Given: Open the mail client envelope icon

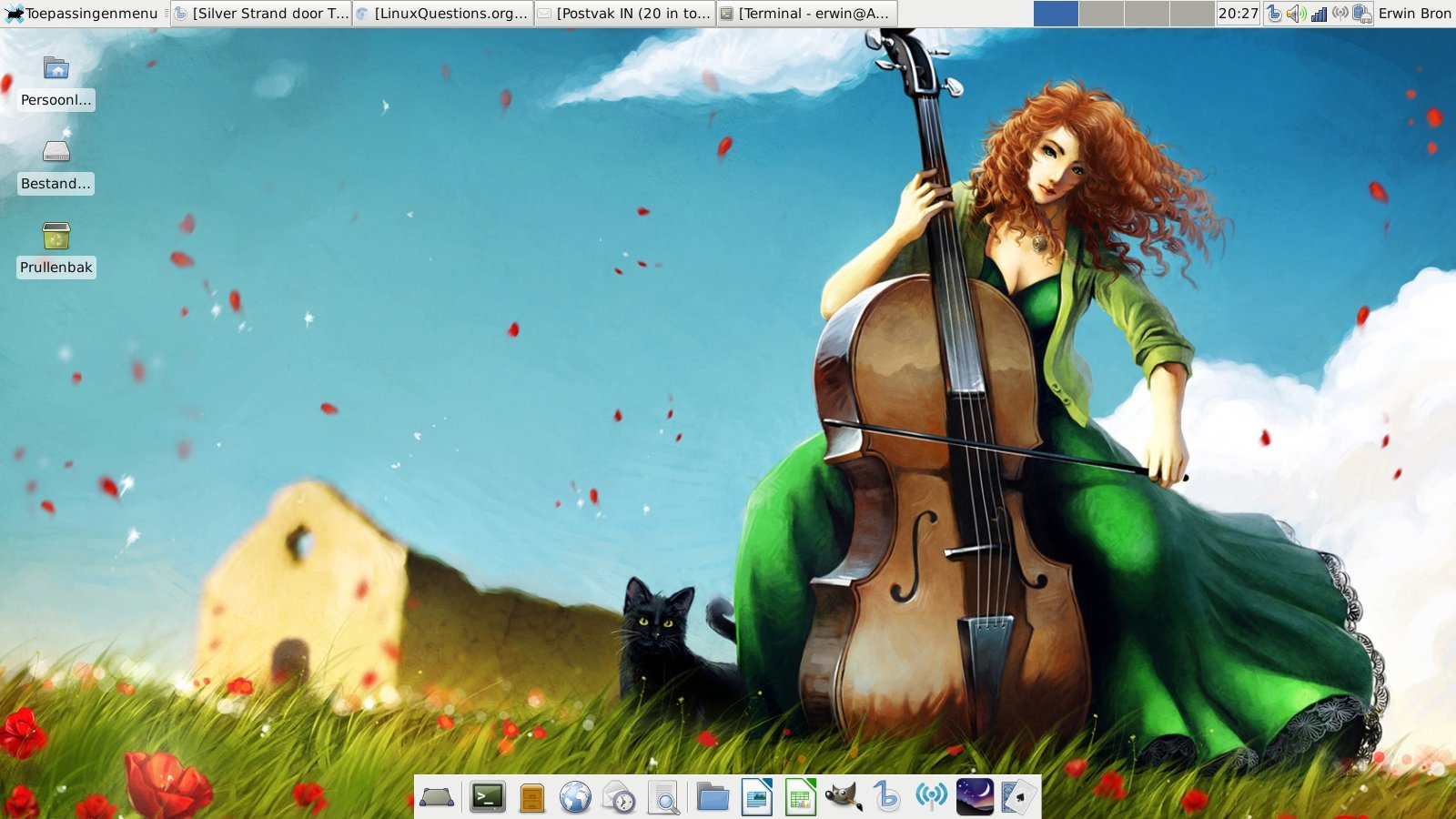Looking at the screenshot, I should [620, 798].
